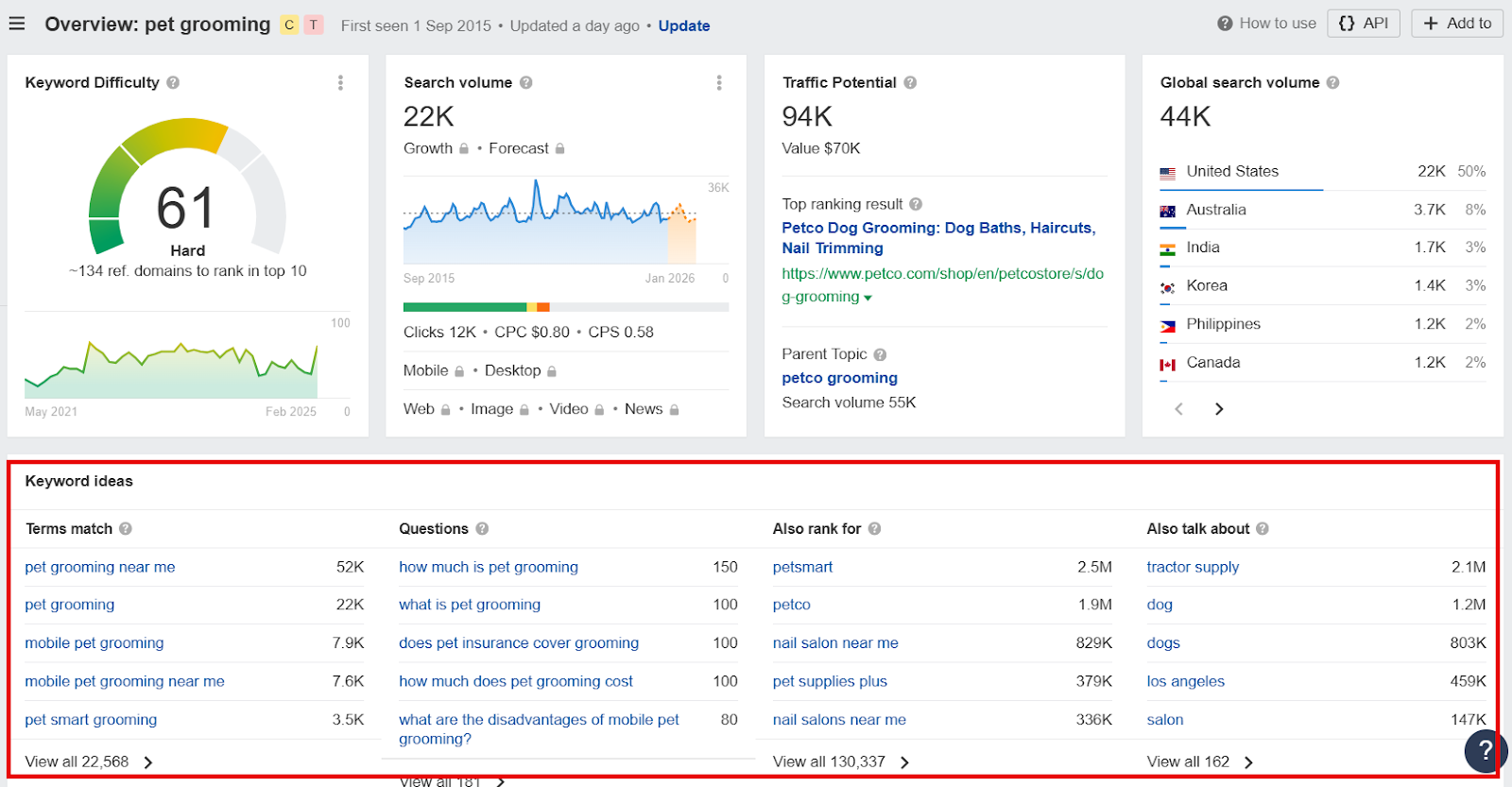Open How to use help
Screen dimensions: 1512x787
[x=1266, y=23]
